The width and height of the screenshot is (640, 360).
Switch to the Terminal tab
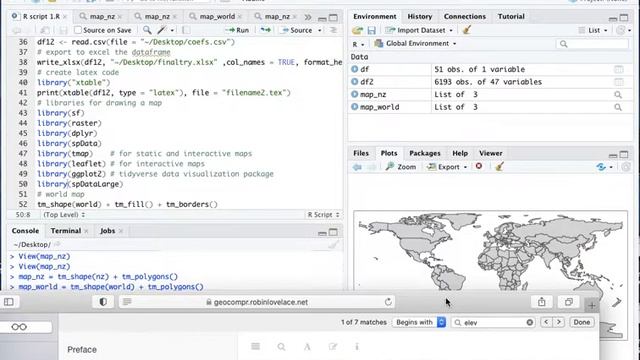pyautogui.click(x=66, y=231)
